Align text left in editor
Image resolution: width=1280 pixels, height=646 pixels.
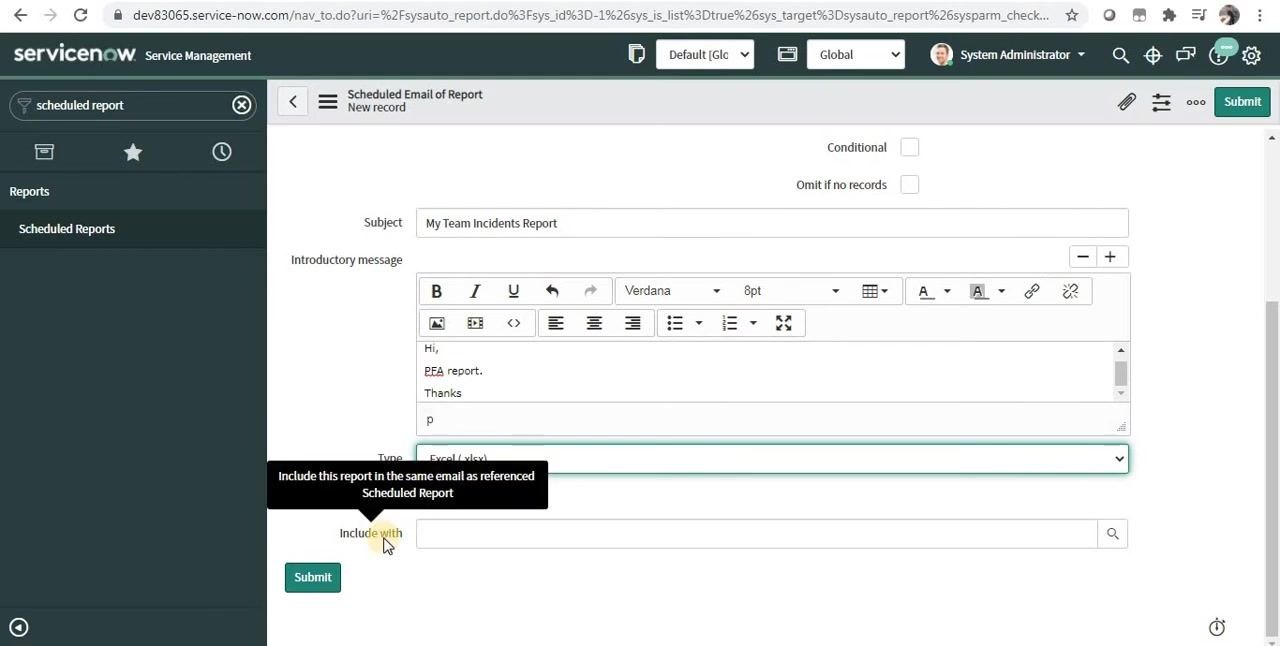pyautogui.click(x=556, y=323)
